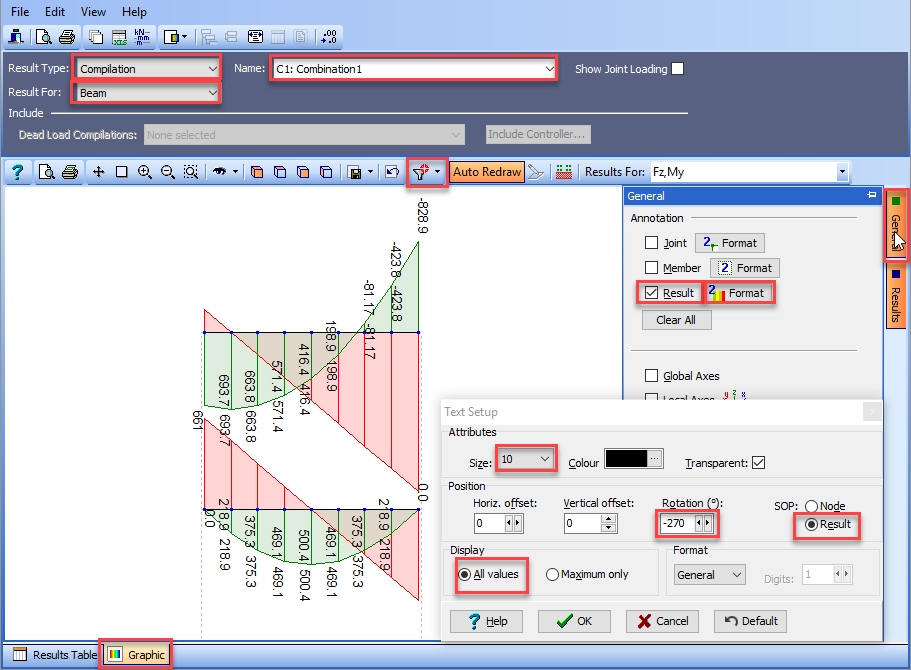
Task: Open the Result For Beam dropdown
Action: (148, 93)
